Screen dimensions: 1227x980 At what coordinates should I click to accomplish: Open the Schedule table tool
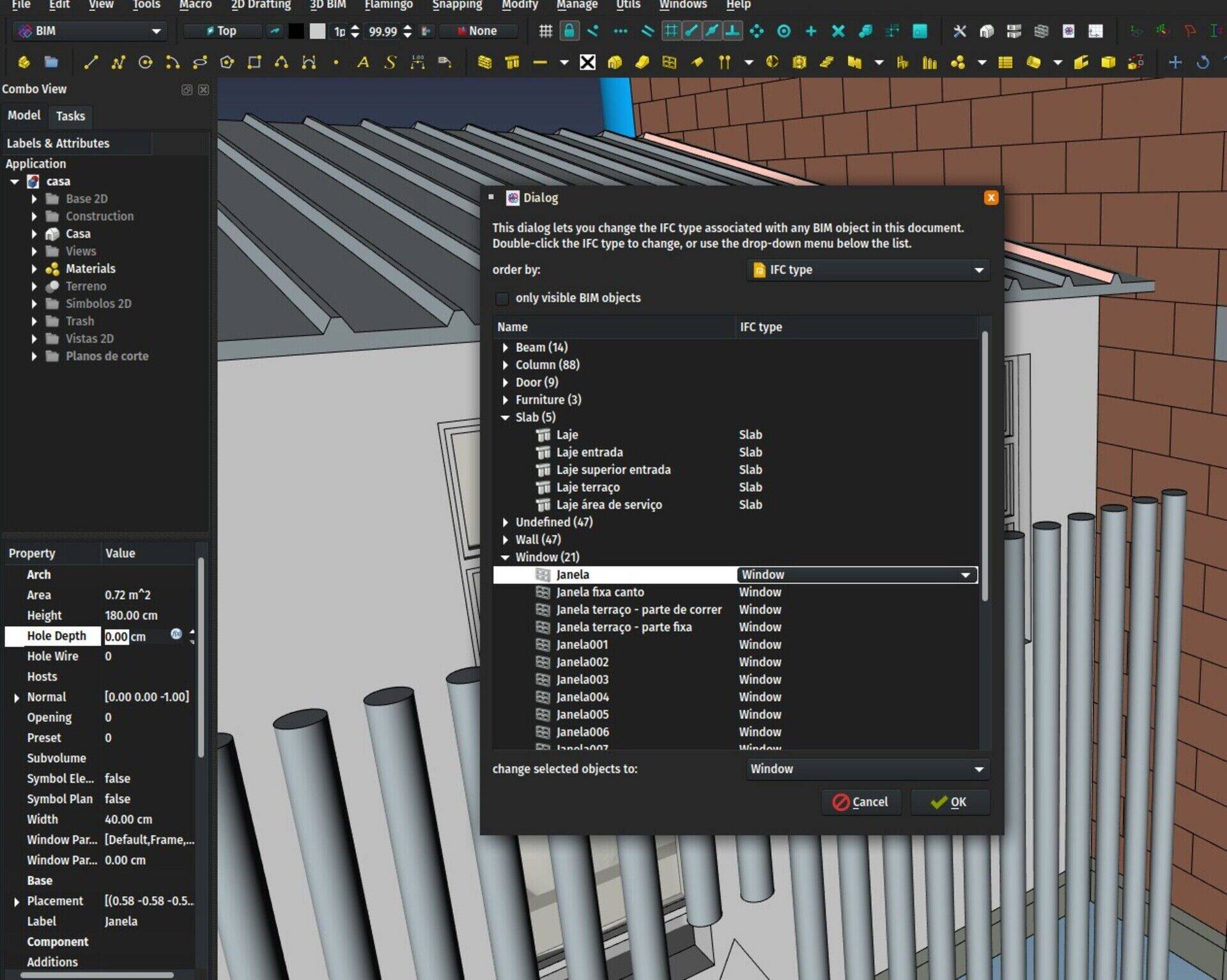click(x=1005, y=62)
